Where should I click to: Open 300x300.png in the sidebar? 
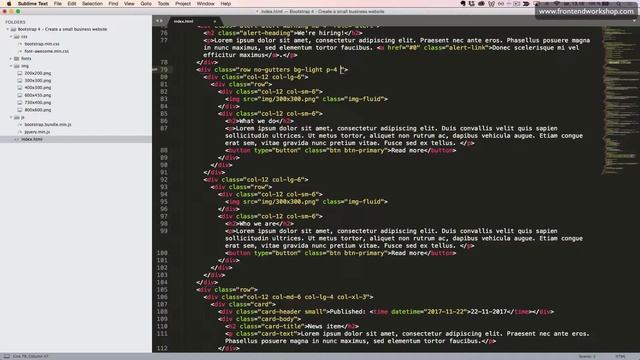[38, 81]
